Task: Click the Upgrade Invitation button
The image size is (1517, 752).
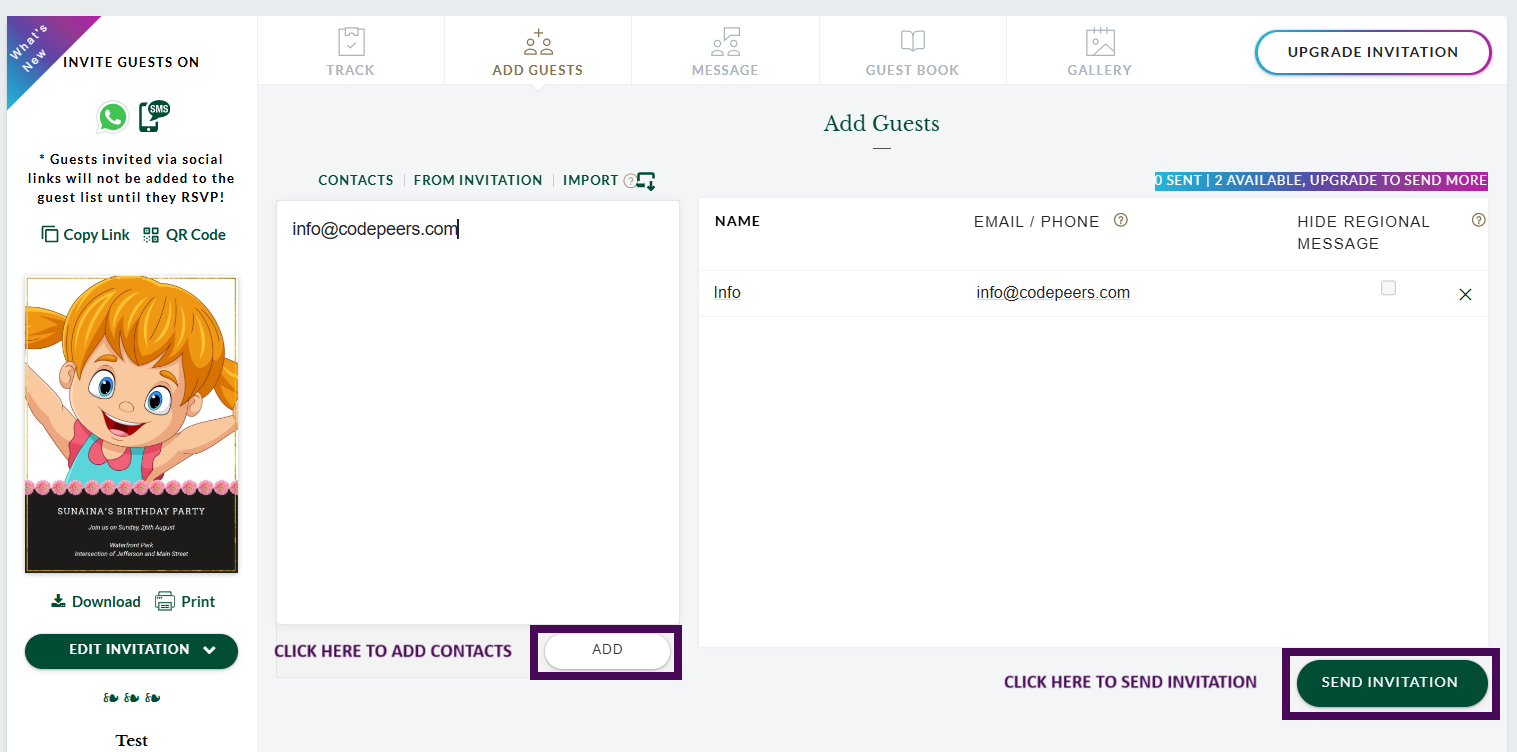Action: (1372, 52)
